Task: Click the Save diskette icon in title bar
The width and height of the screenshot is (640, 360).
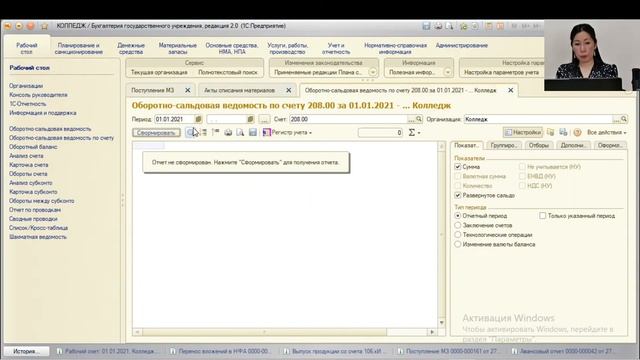Action: pyautogui.click(x=426, y=26)
